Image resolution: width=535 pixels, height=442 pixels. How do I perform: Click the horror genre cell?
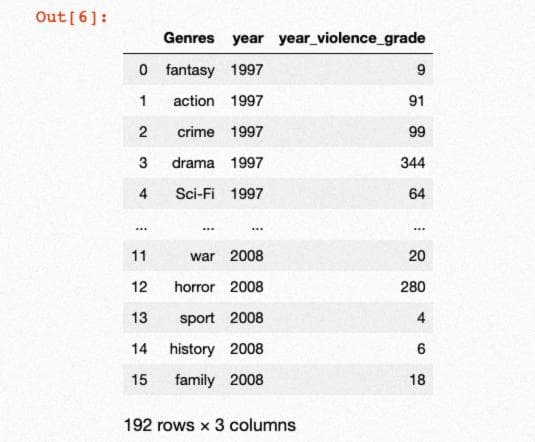(x=194, y=287)
